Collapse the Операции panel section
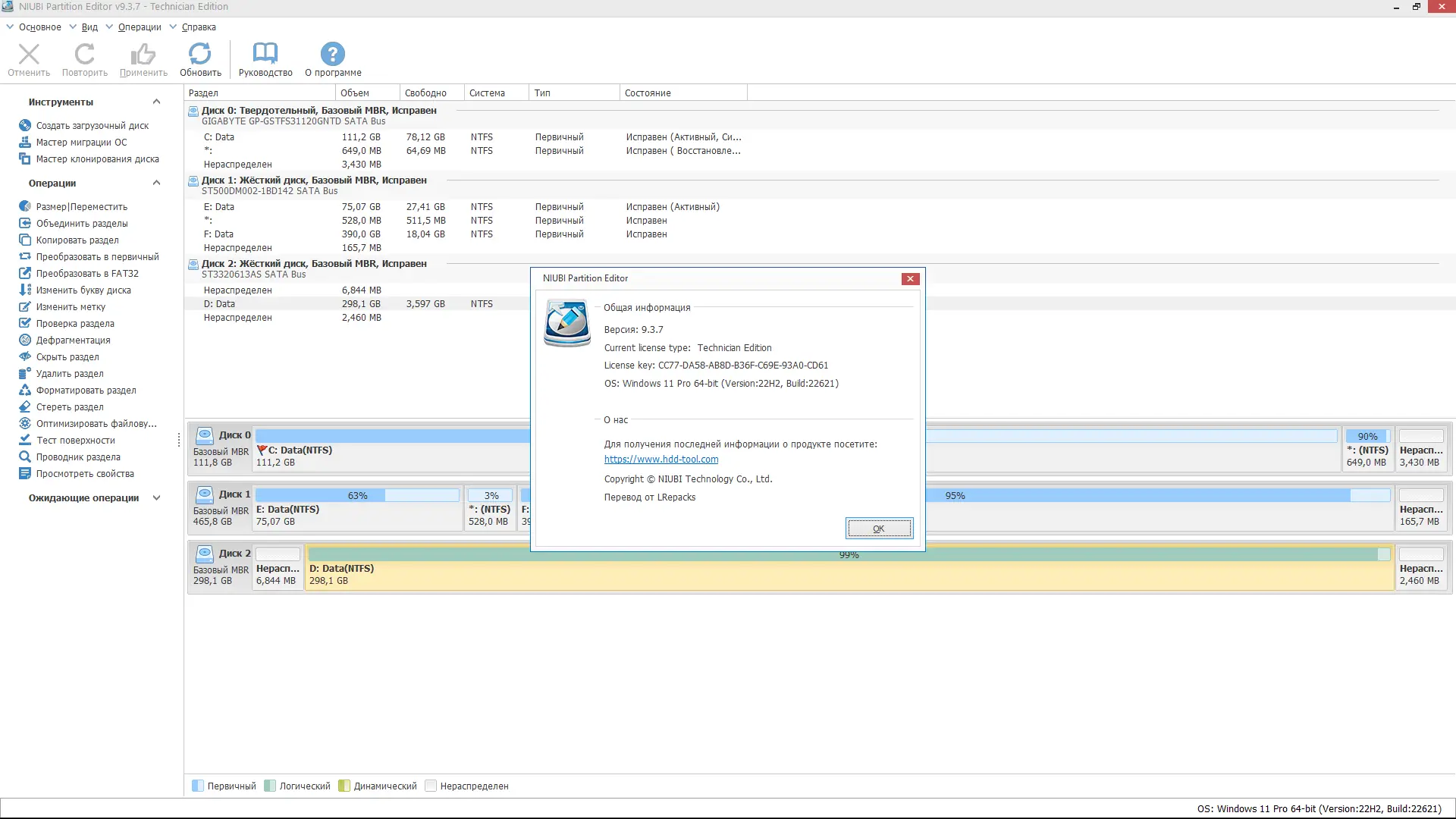Screen dimensions: 1456x819 tap(156, 183)
